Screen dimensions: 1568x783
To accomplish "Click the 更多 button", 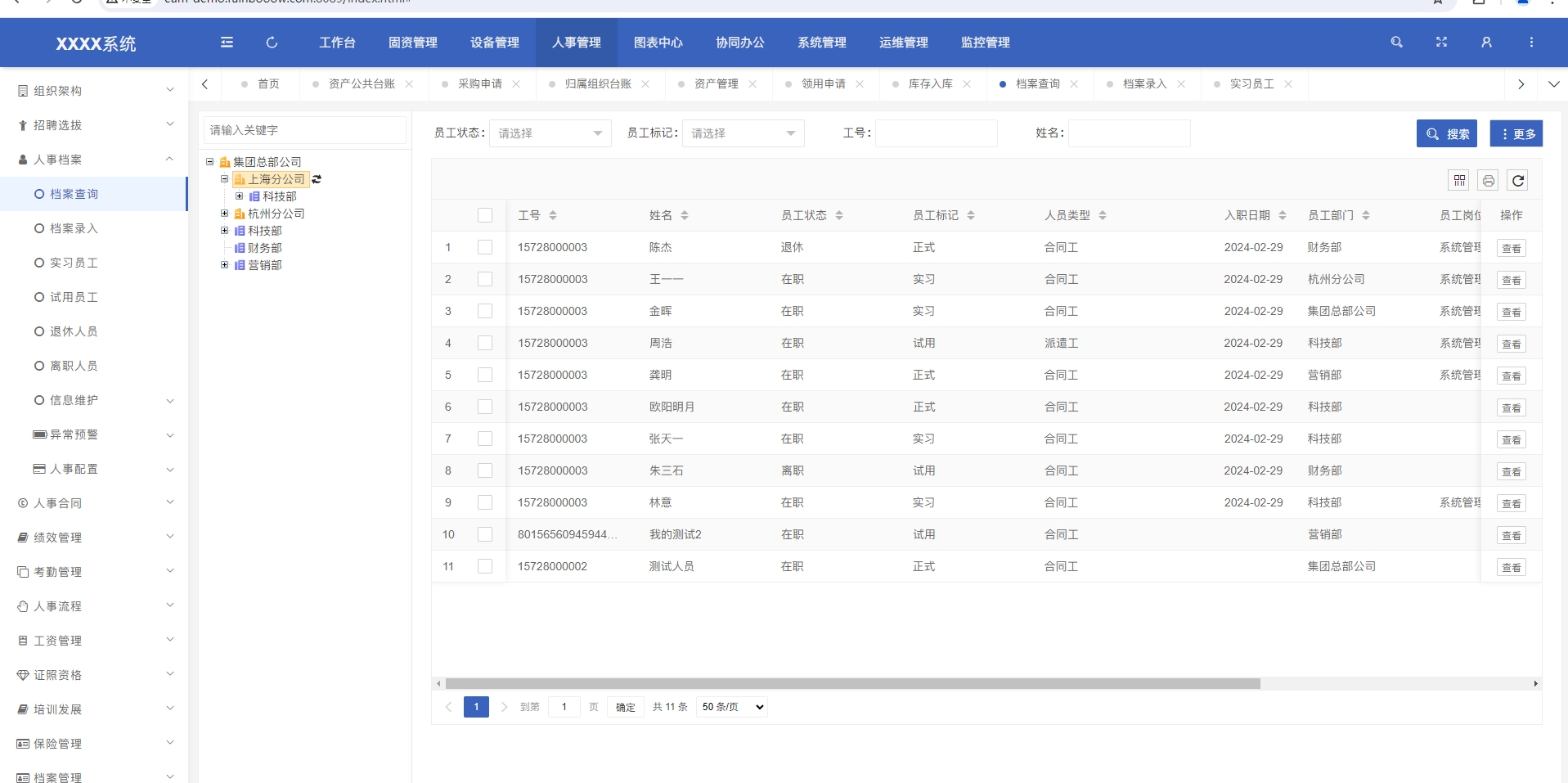I will pyautogui.click(x=1516, y=133).
